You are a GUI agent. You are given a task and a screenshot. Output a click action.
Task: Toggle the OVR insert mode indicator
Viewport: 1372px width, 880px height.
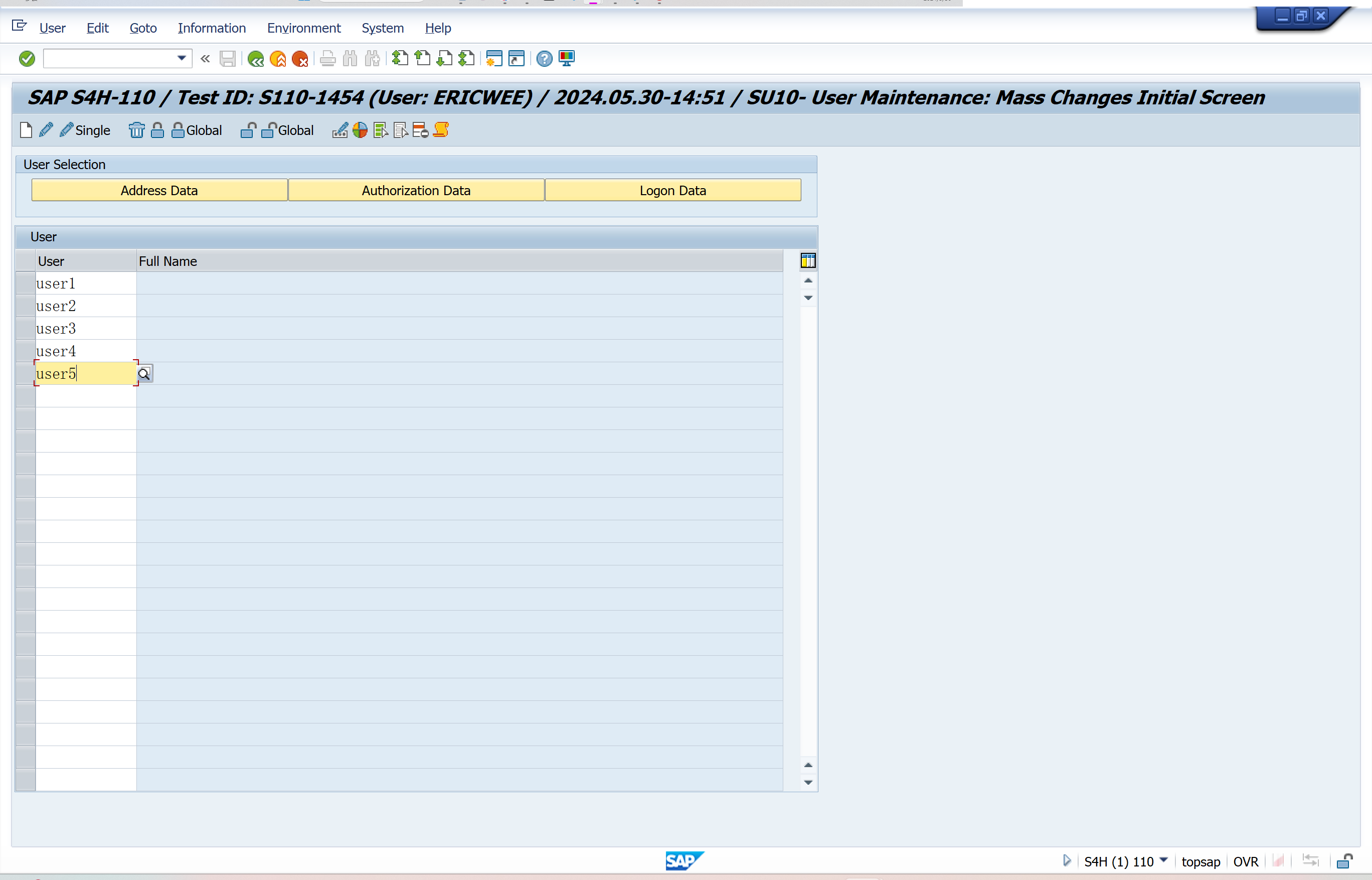[1245, 861]
